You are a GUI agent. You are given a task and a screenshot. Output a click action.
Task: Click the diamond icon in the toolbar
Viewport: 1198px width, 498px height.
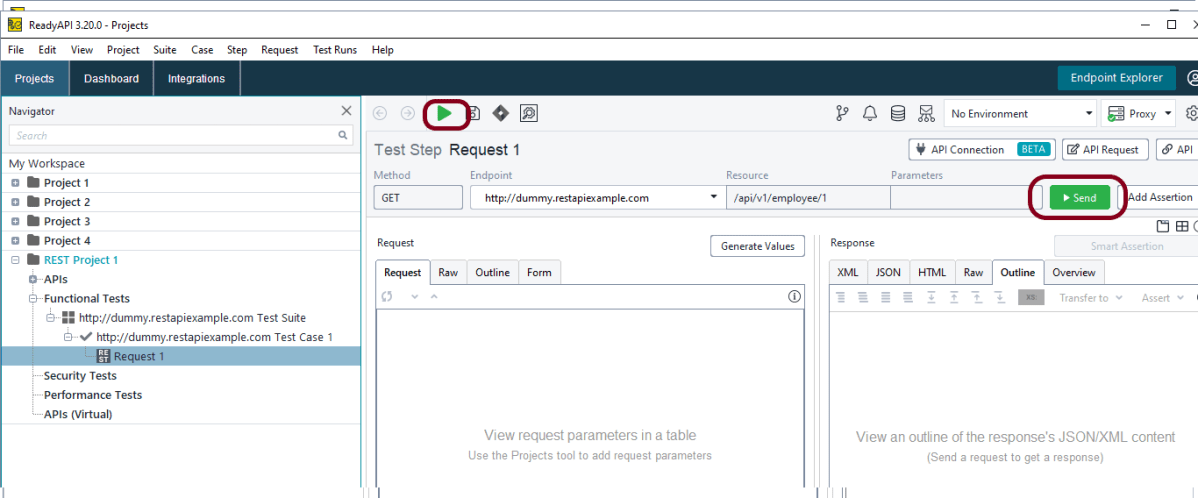point(501,114)
